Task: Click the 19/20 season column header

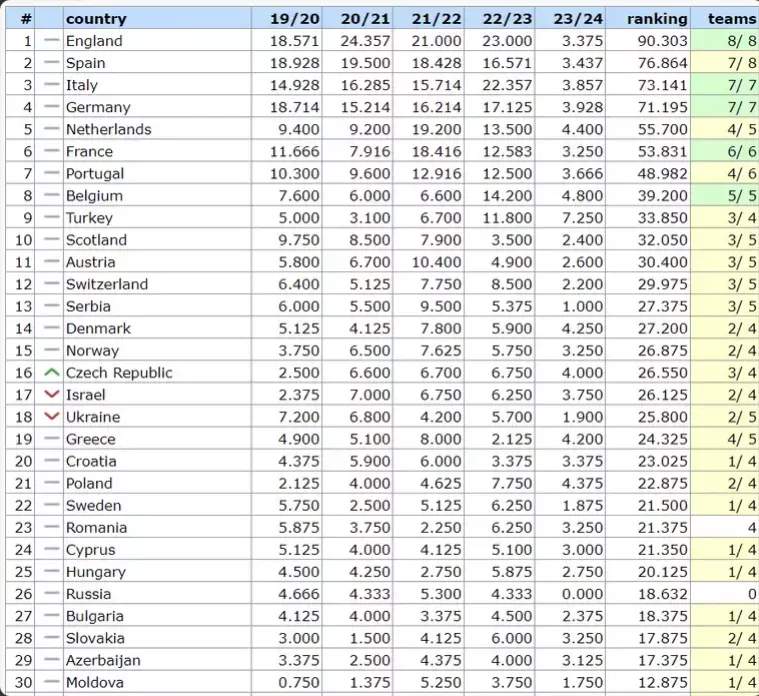Action: coord(294,18)
